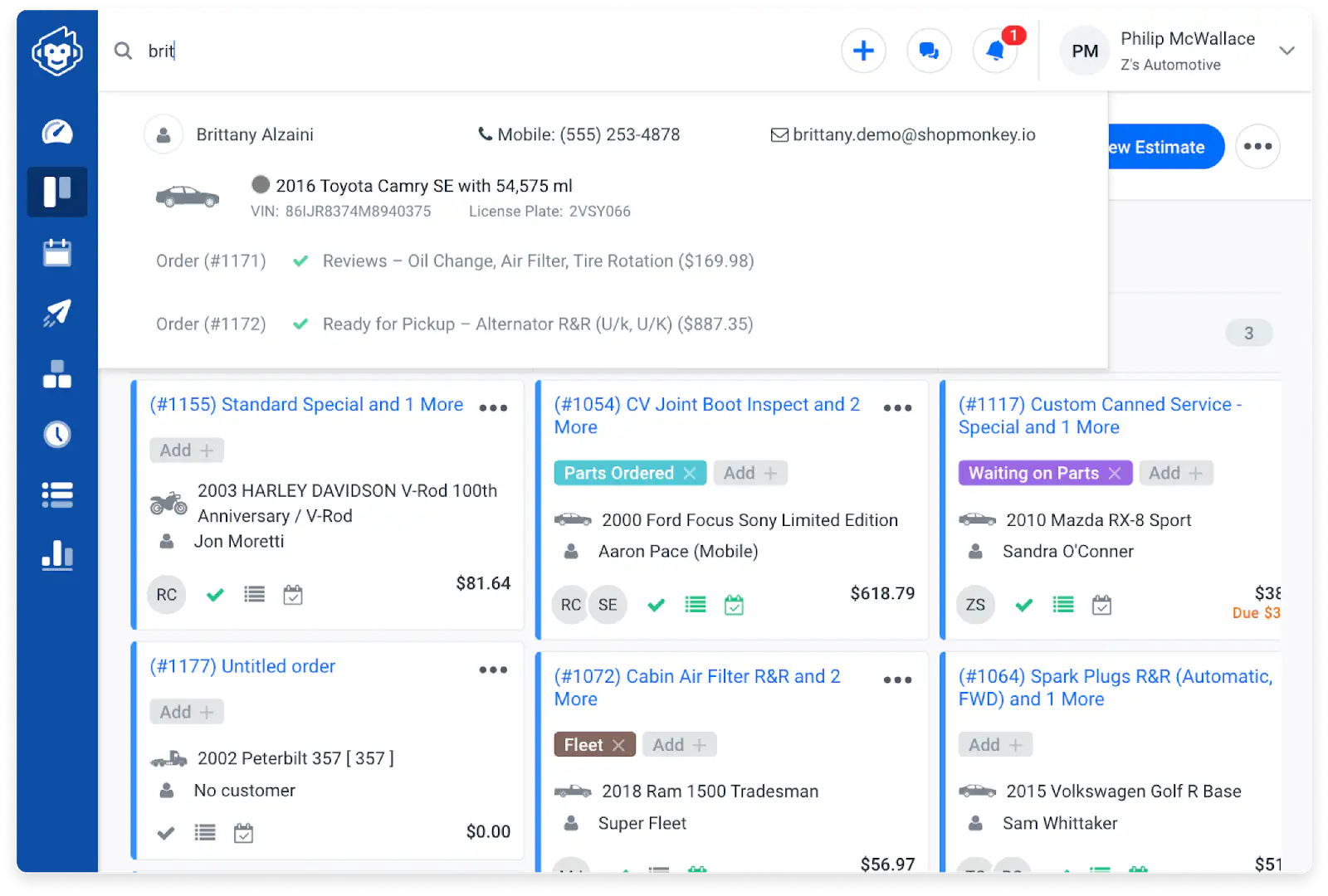Remove the Fleet tag from order #1072
The height and width of the screenshot is (896, 1328).
click(x=619, y=744)
